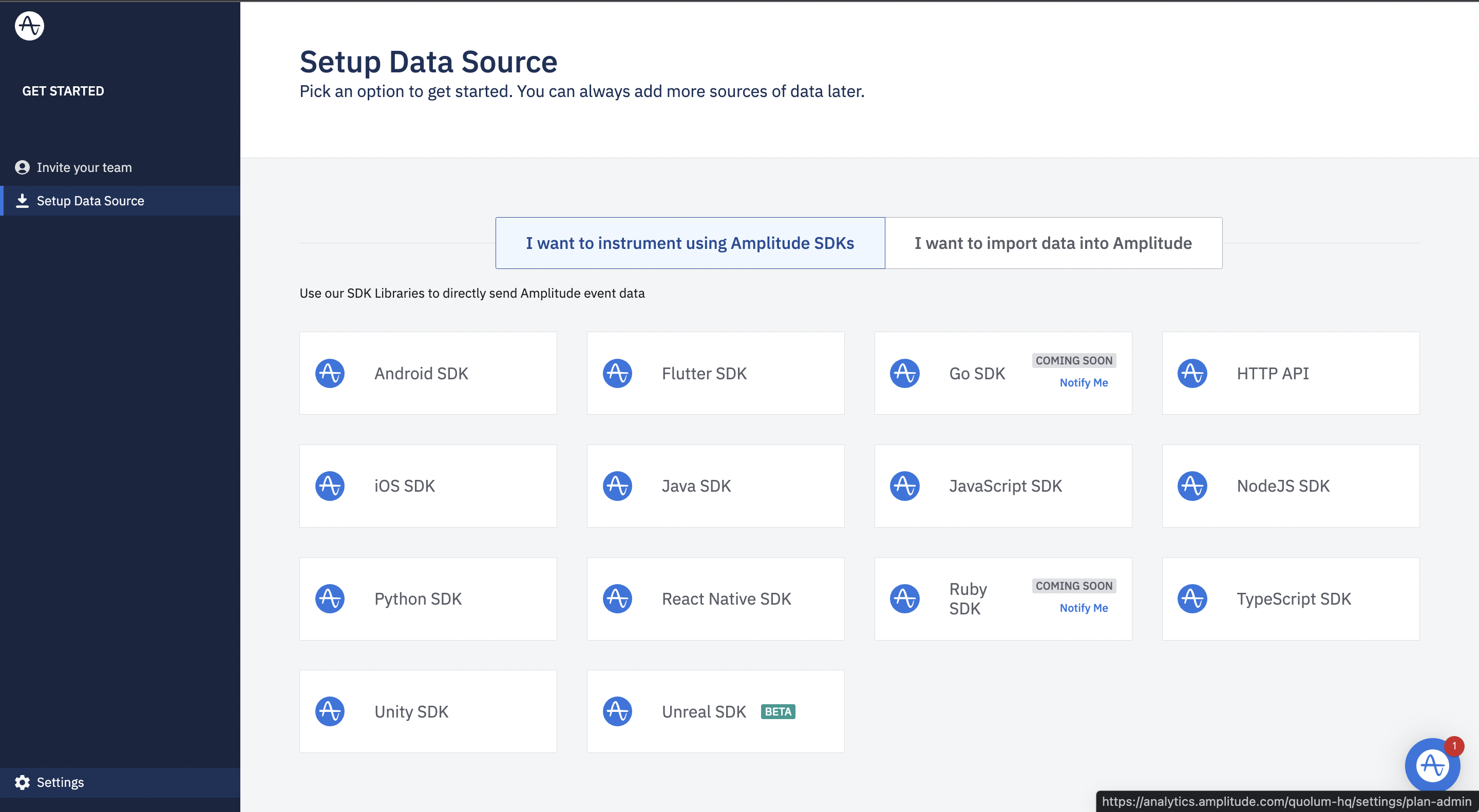Open the Amplitude chat widget bubble

(x=1432, y=765)
